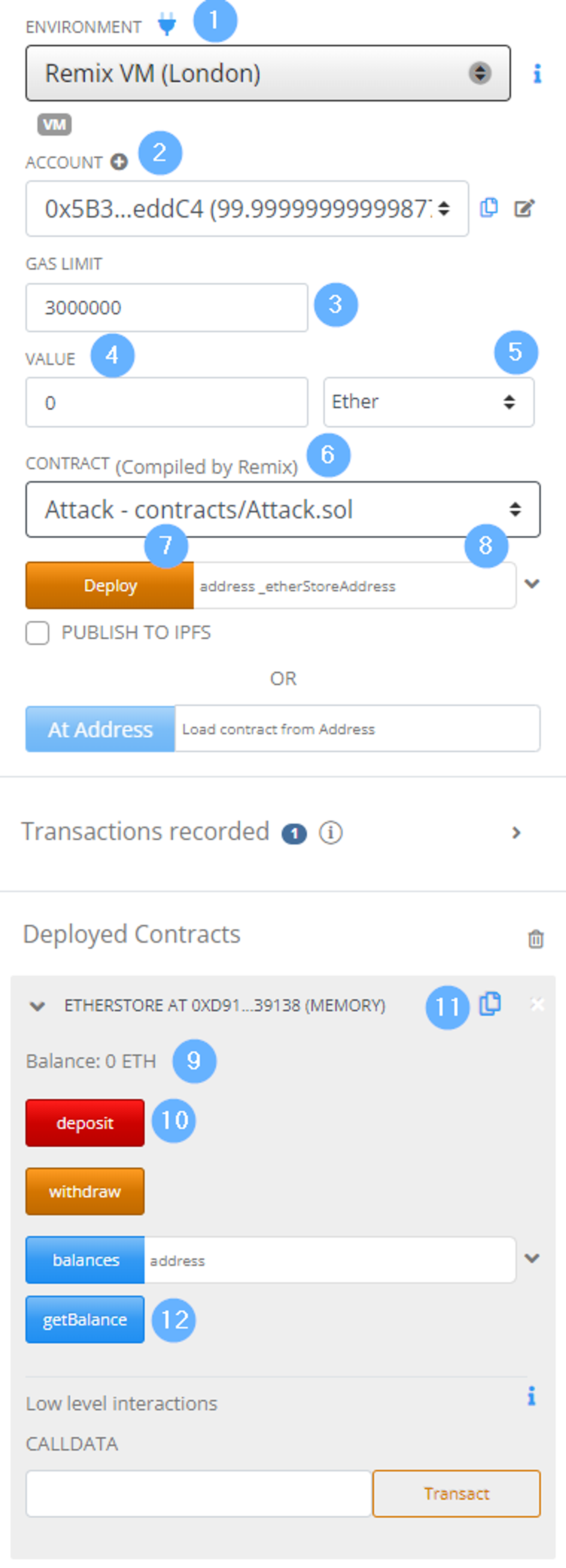Screen dimensions: 566x1568
Task: Enable the Publish to IPFS checkbox
Action: click(38, 632)
